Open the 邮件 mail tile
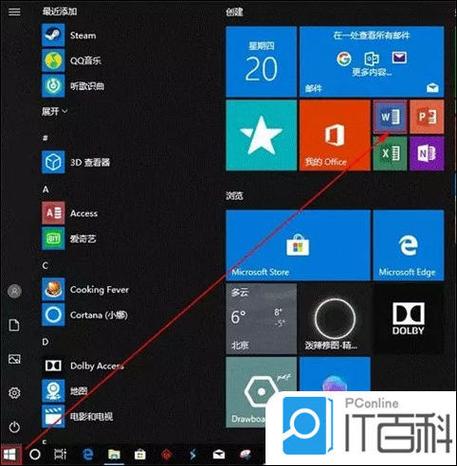Viewport: 457px width, 466px height. 372,62
